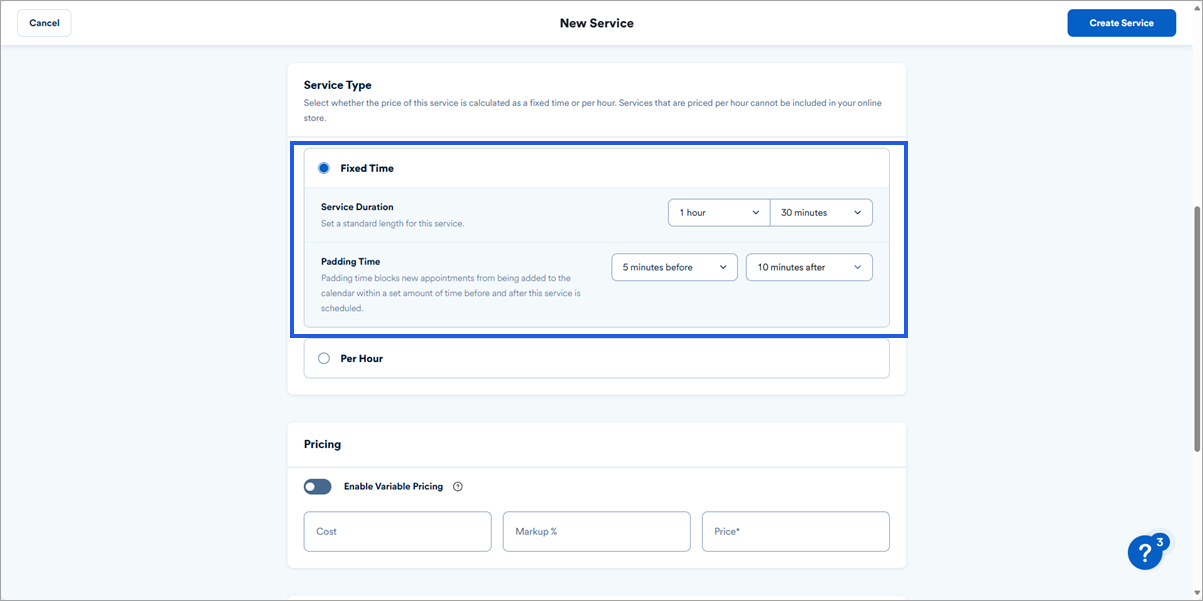1203x601 pixels.
Task: Open the help widget with 3 notifications
Action: (1146, 552)
